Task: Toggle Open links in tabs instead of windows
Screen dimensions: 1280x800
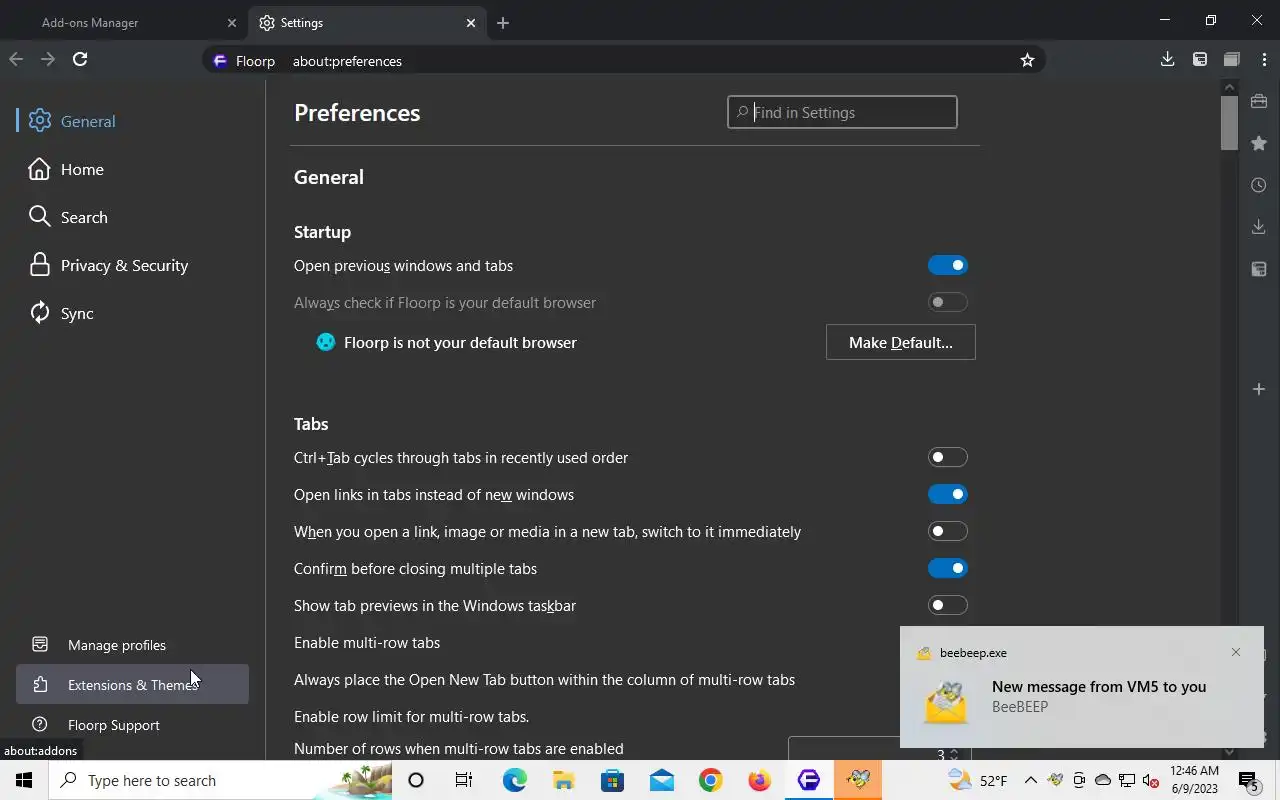Action: pyautogui.click(x=948, y=494)
